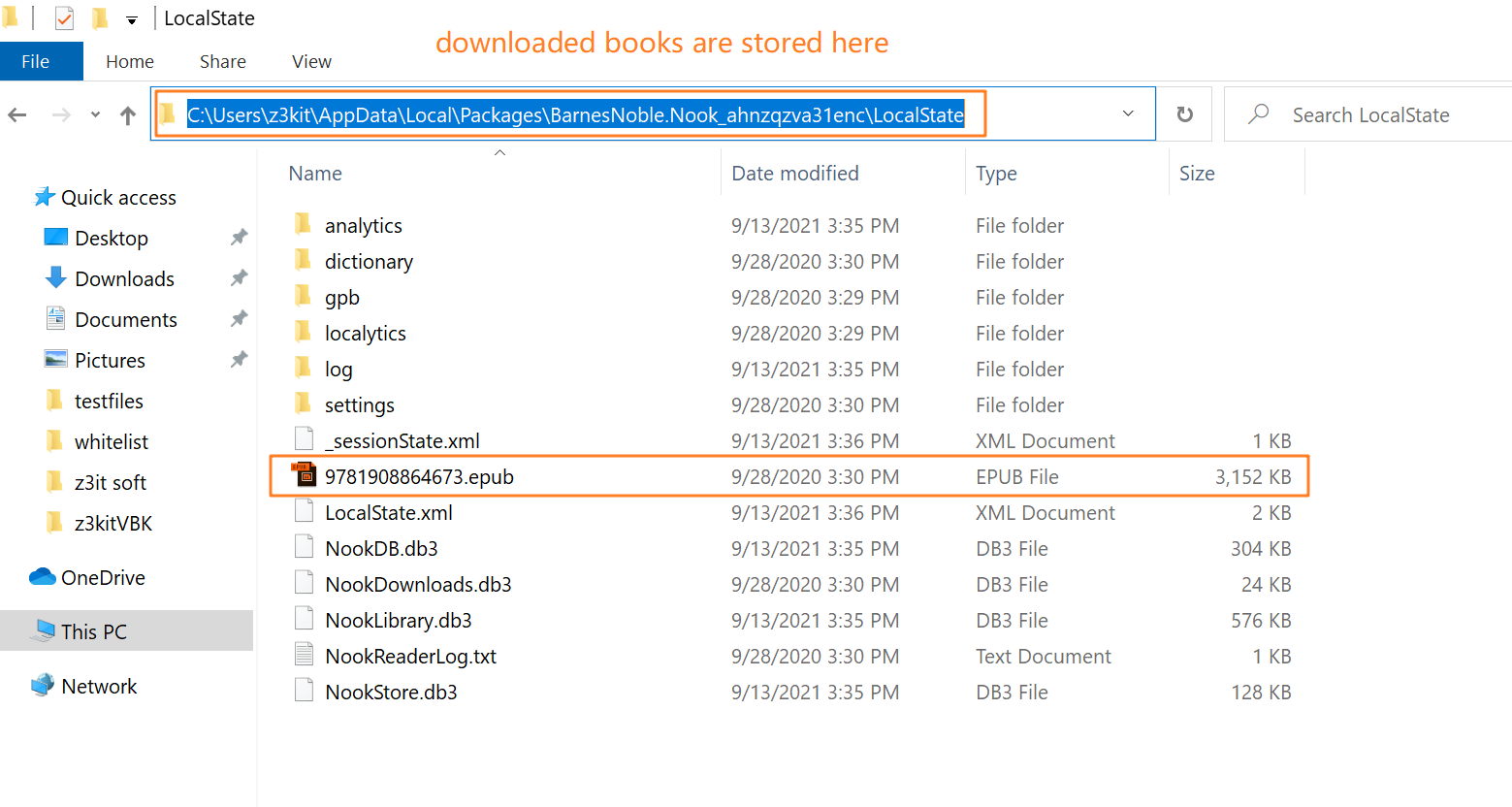Select the _sessionState.xml file icon
This screenshot has width=1512, height=807.
(x=304, y=439)
